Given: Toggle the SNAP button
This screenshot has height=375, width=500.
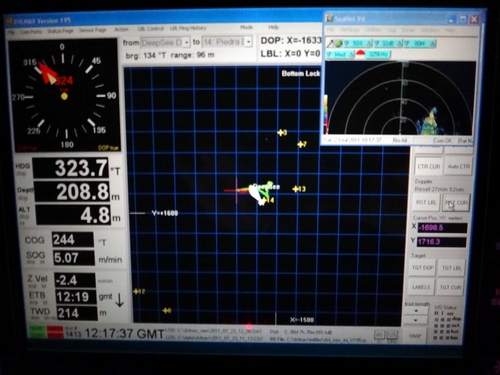Looking at the screenshot, I should pos(415,336).
